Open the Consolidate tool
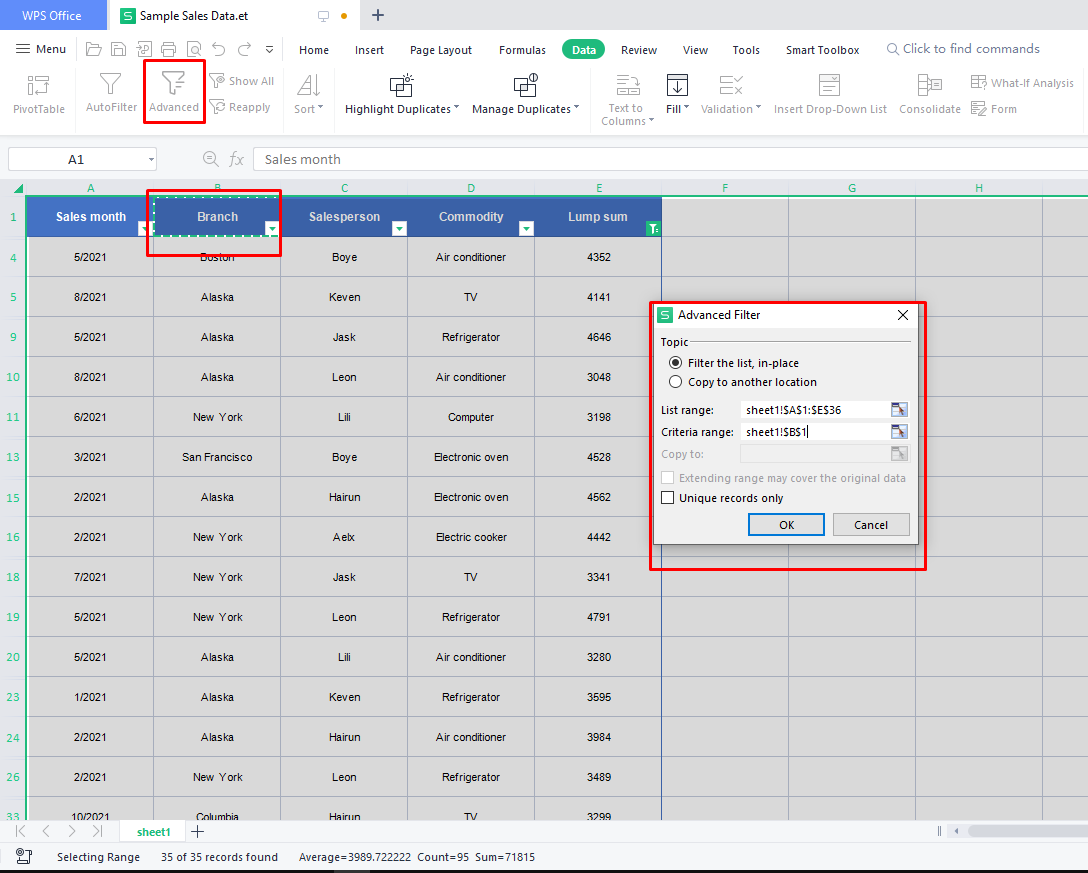 coord(930,94)
